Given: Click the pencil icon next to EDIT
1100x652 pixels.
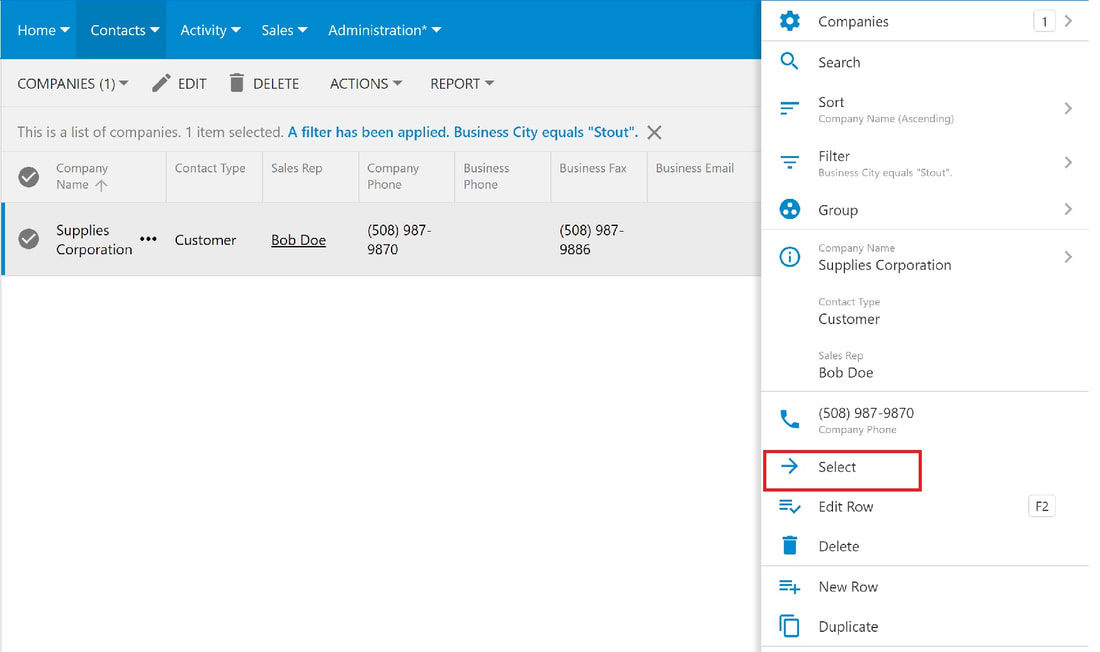Looking at the screenshot, I should 161,83.
